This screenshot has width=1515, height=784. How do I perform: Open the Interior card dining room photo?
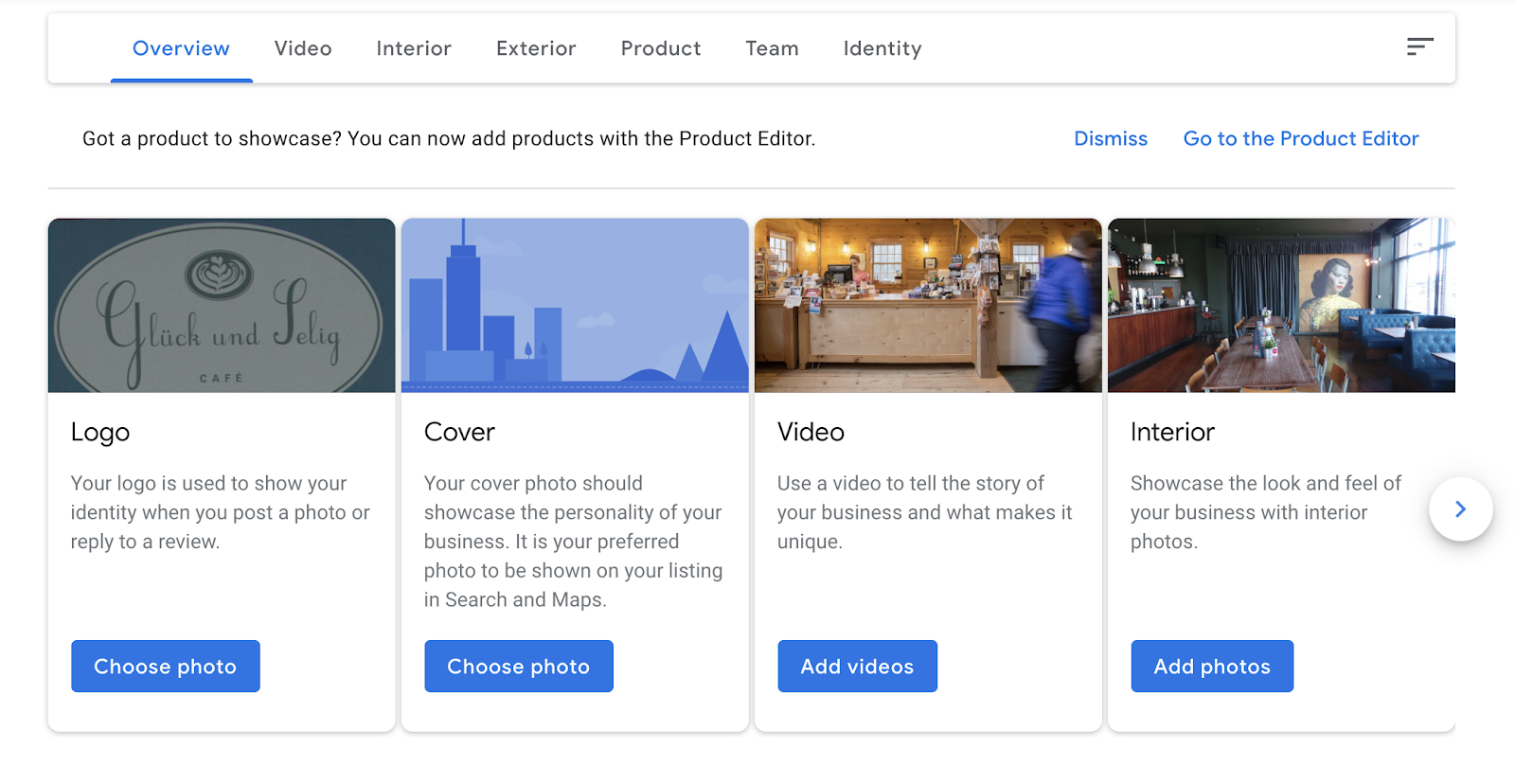[1281, 306]
